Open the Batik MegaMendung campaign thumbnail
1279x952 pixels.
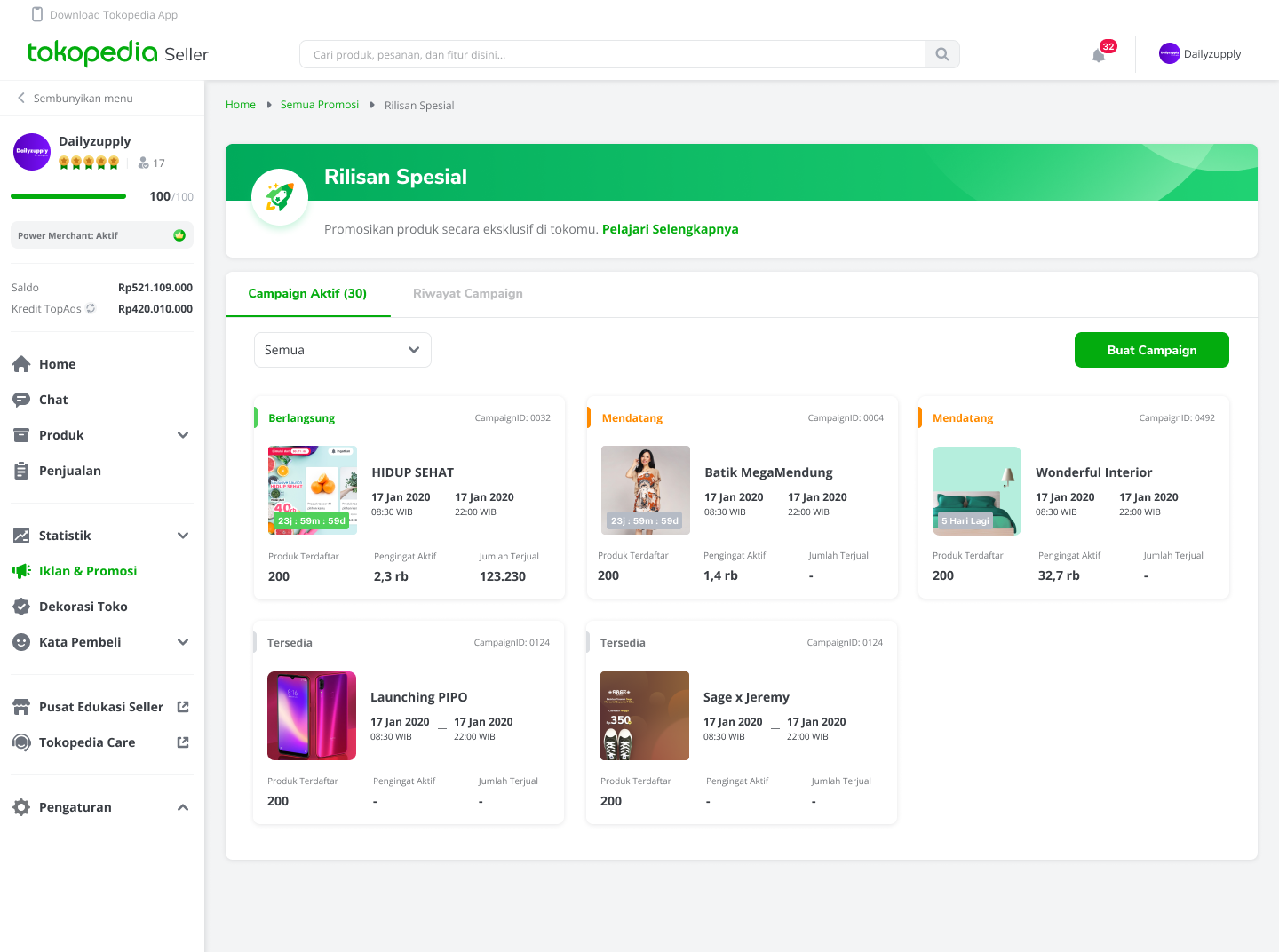point(646,490)
